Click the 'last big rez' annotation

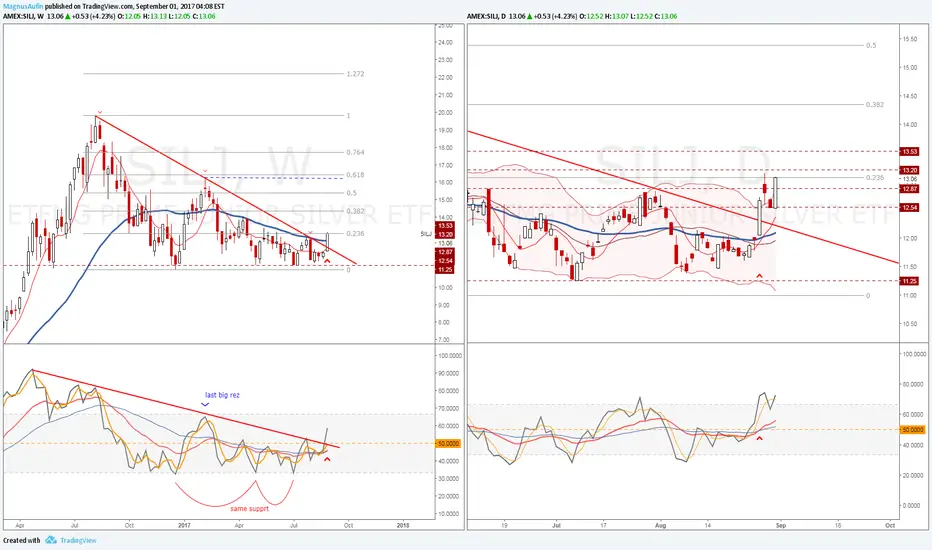click(x=222, y=395)
